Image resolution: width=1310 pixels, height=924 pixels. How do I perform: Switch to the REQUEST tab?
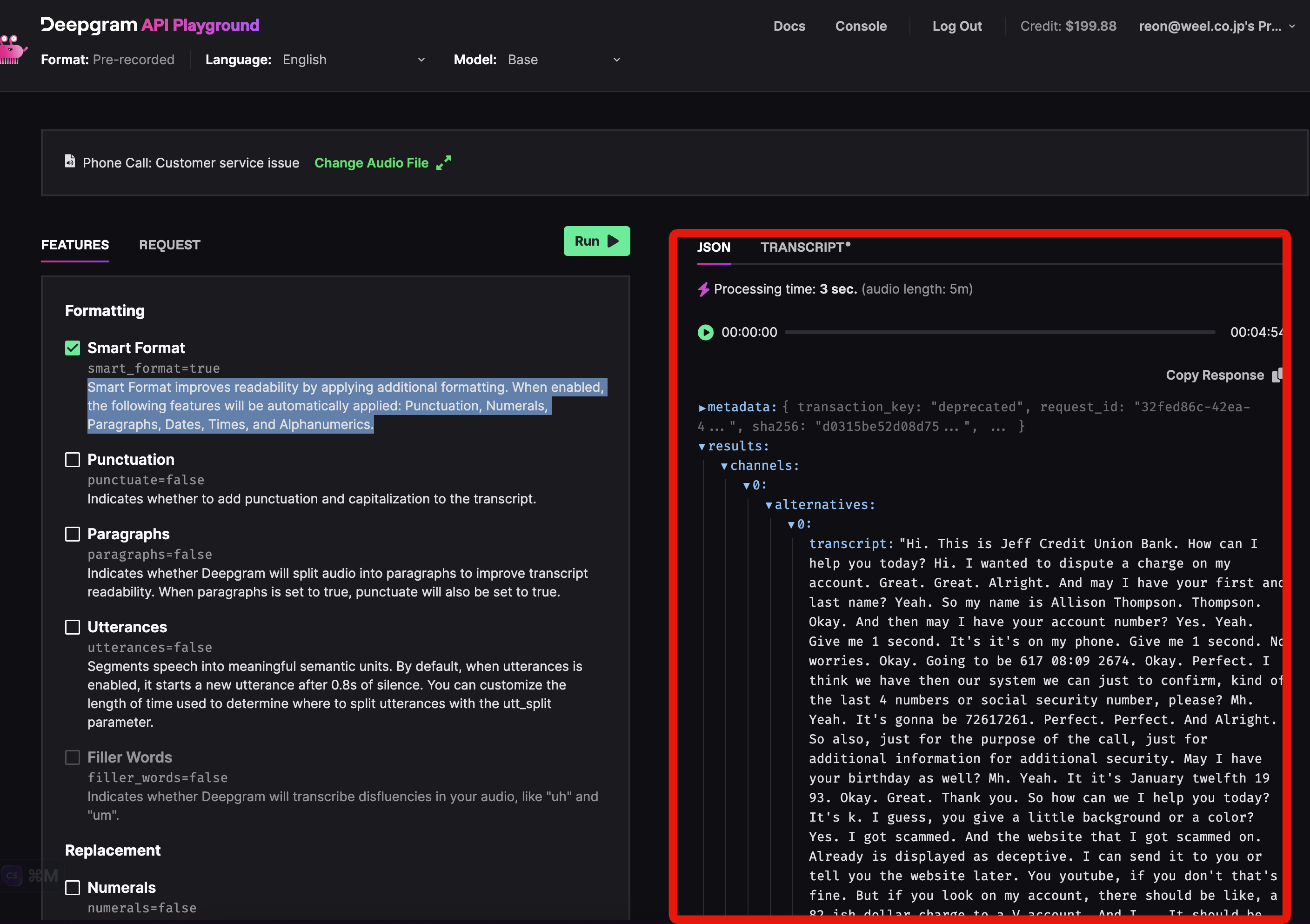pos(169,245)
